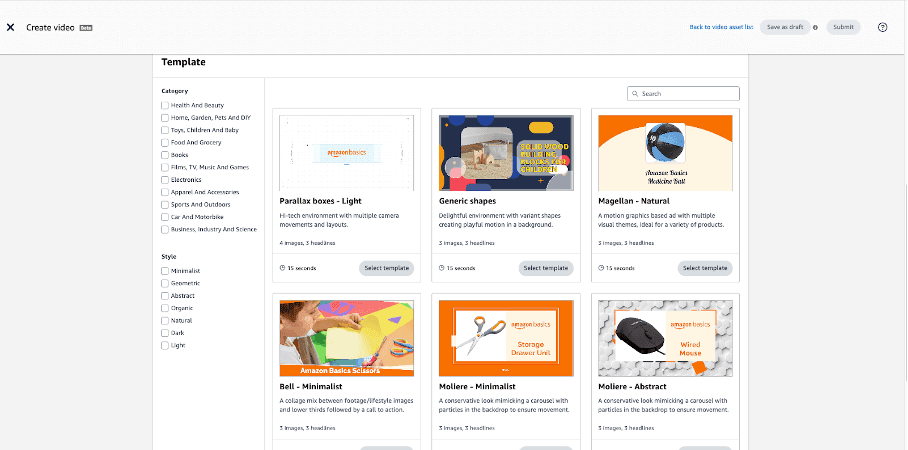Click the clock icon on Generic shapes card

tap(442, 268)
